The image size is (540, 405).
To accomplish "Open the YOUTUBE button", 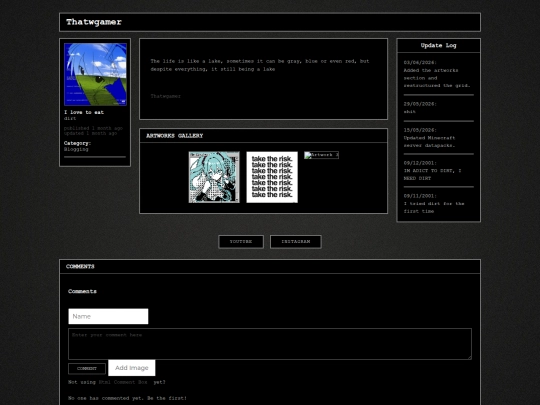I will coord(241,242).
